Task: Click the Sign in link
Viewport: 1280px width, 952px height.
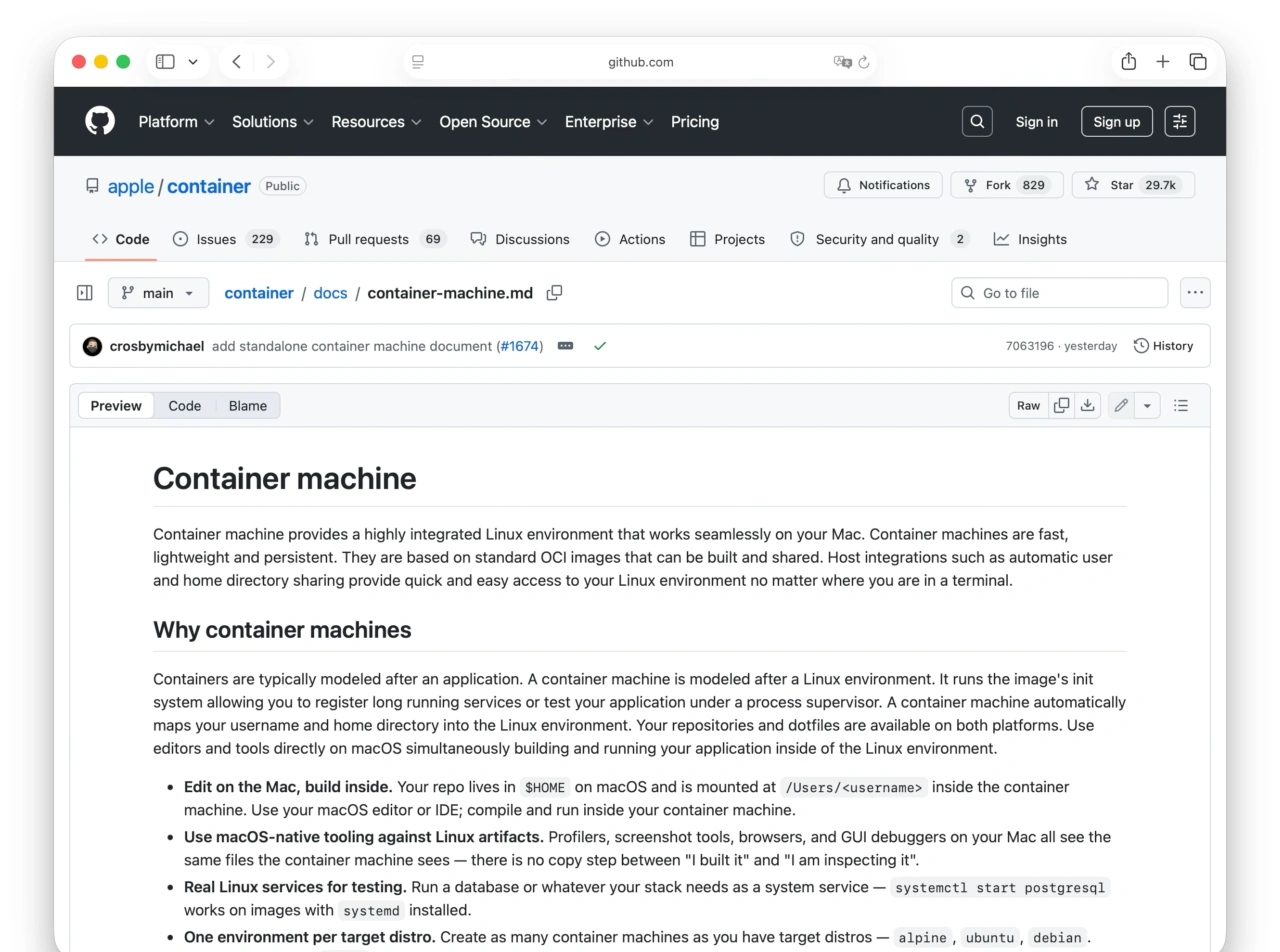Action: [1036, 122]
